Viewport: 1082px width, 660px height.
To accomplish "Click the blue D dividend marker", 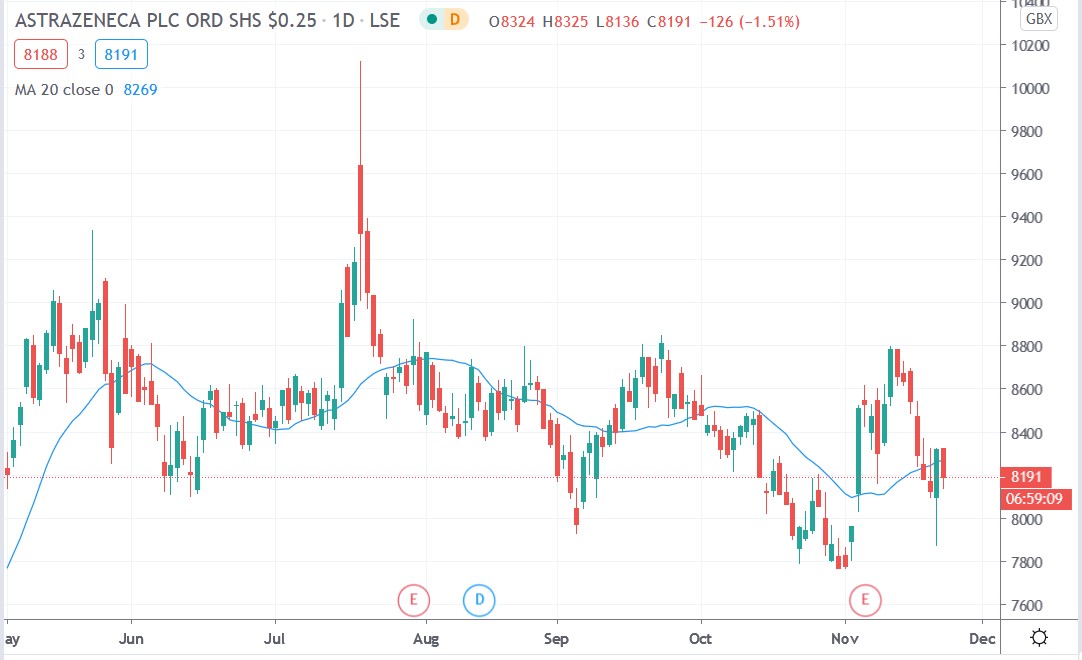I will tap(479, 599).
